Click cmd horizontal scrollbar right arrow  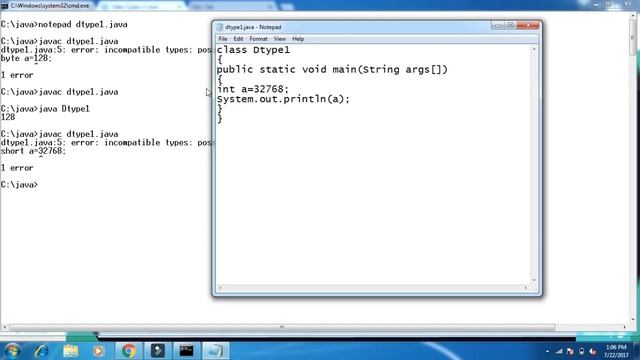point(624,327)
